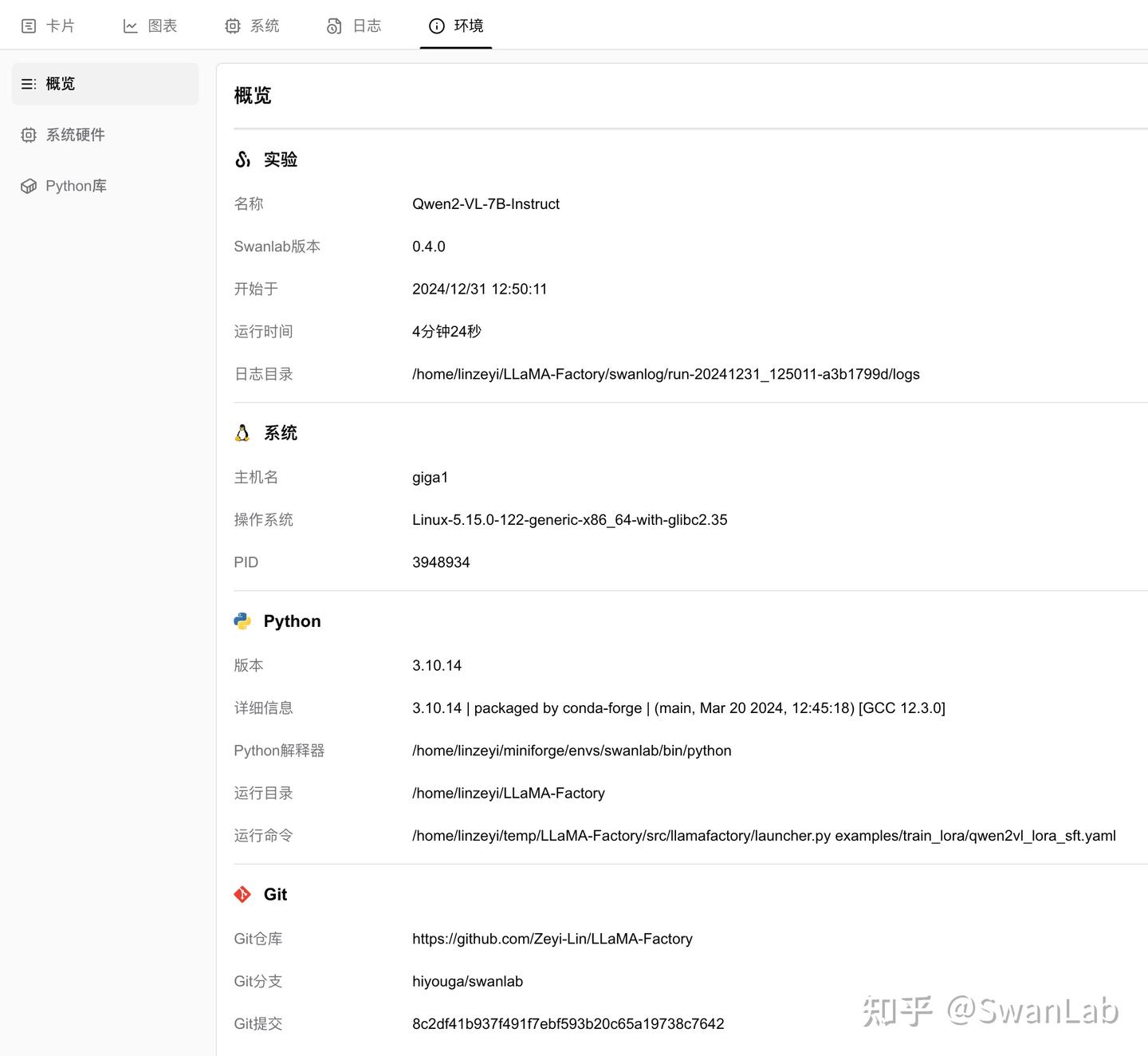Click the start time 2024/12/31 12:50:11

pyautogui.click(x=480, y=289)
